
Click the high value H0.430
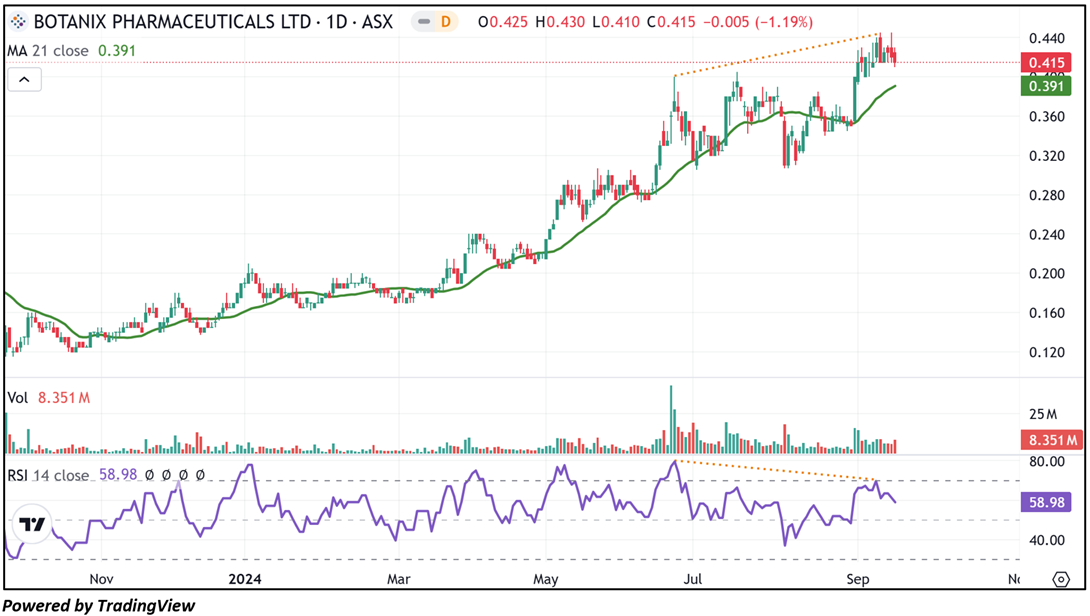tap(560, 22)
